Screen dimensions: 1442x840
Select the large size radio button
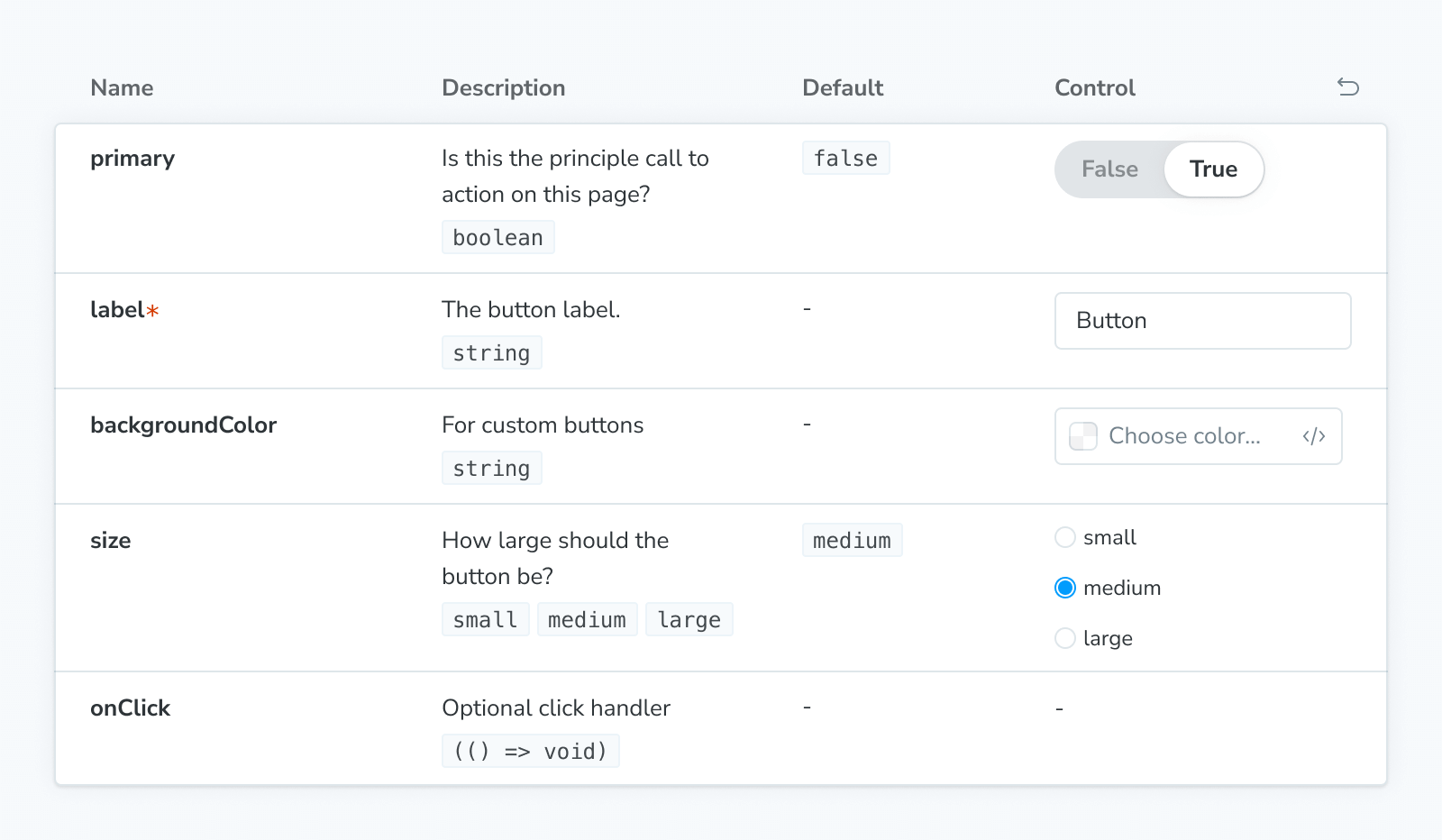(1065, 638)
